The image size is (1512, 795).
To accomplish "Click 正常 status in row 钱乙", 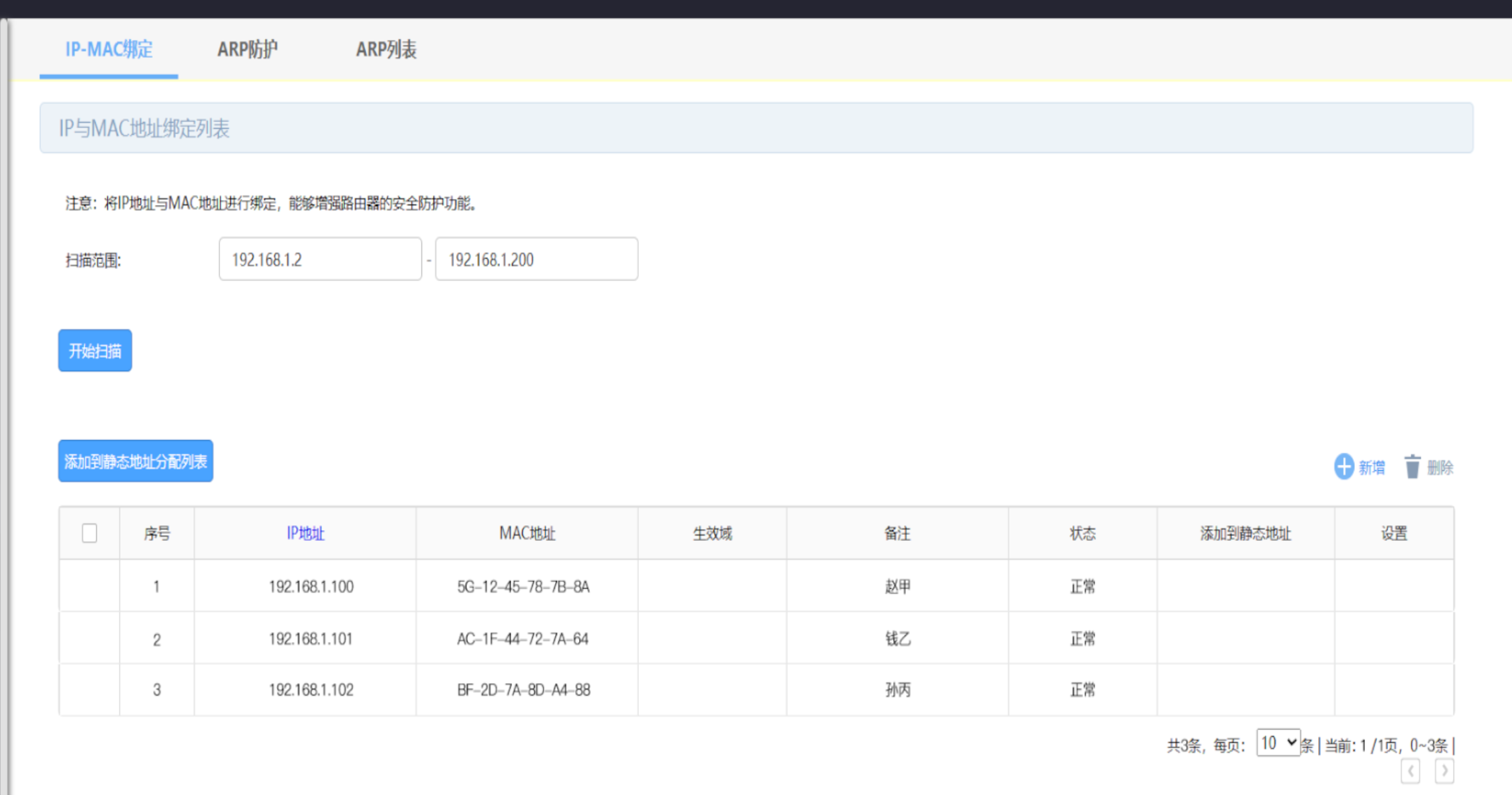I will [1082, 639].
